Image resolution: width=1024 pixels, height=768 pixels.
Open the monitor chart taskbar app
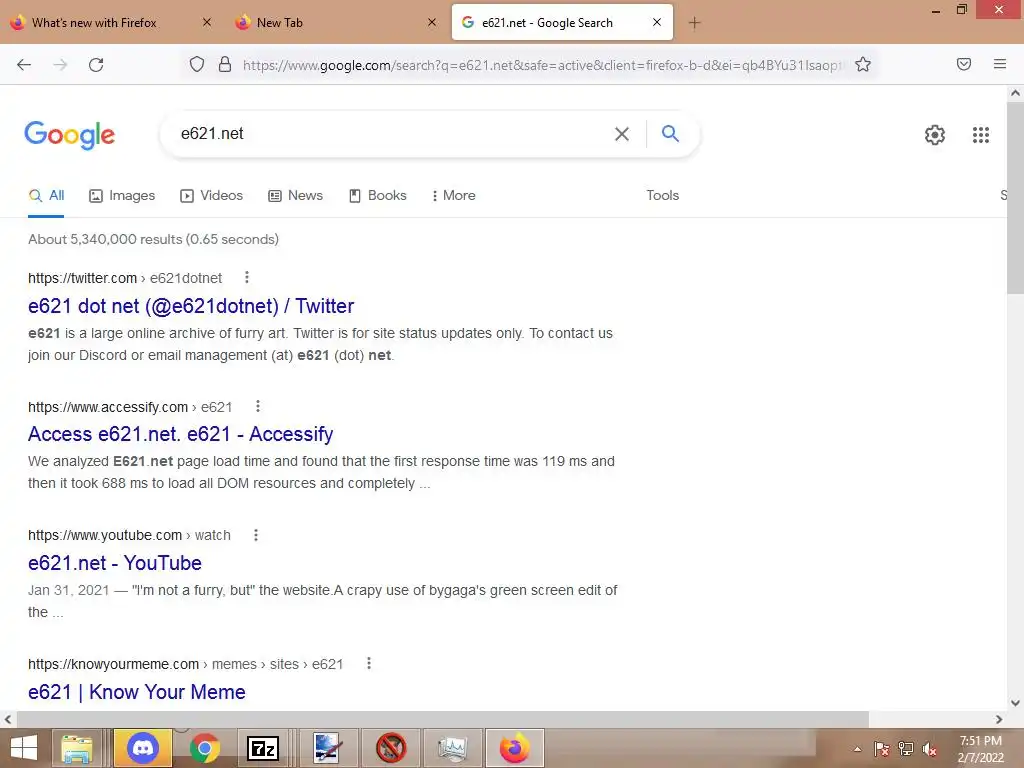pyautogui.click(x=453, y=748)
